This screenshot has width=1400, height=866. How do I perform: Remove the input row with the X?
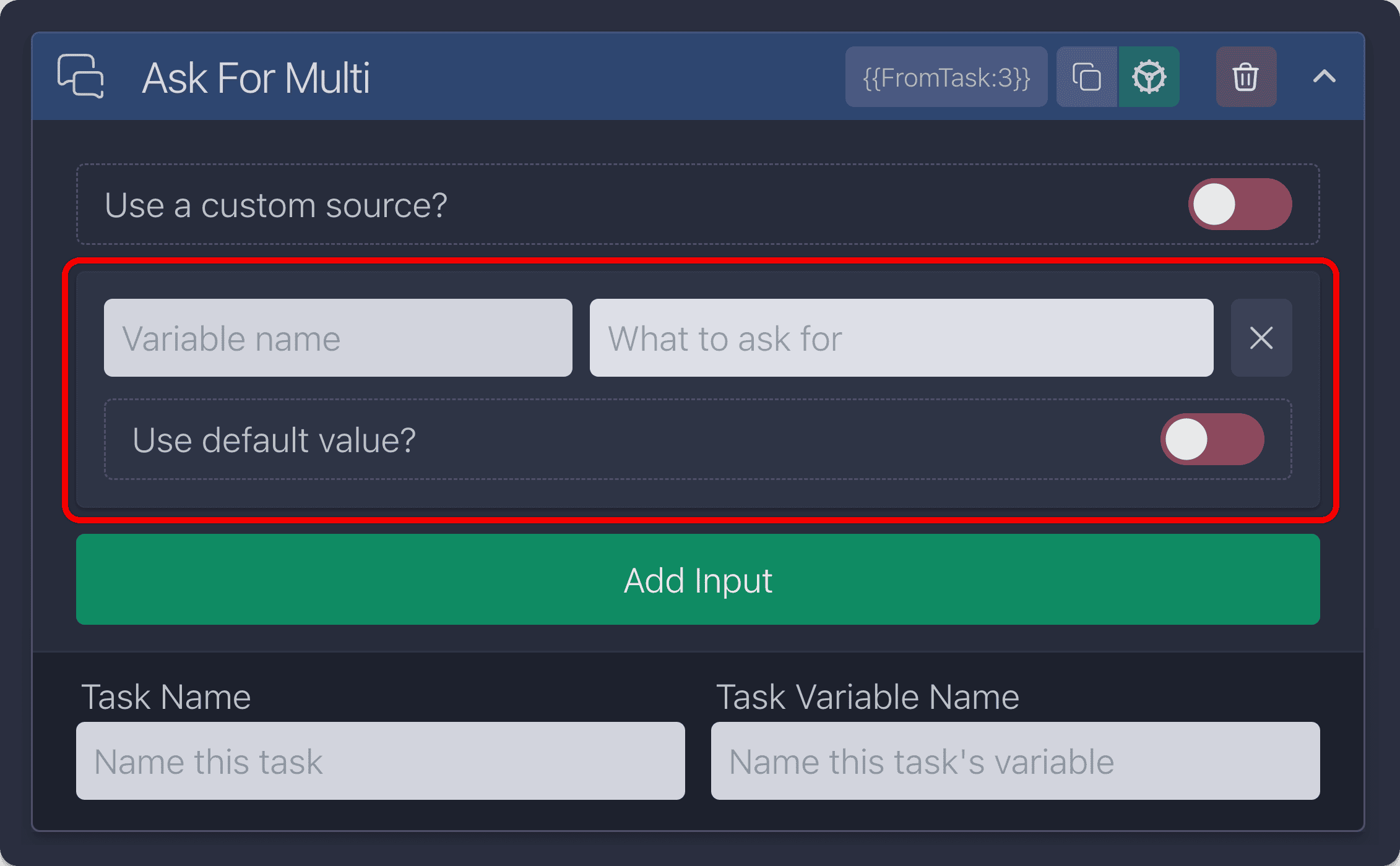[1261, 338]
